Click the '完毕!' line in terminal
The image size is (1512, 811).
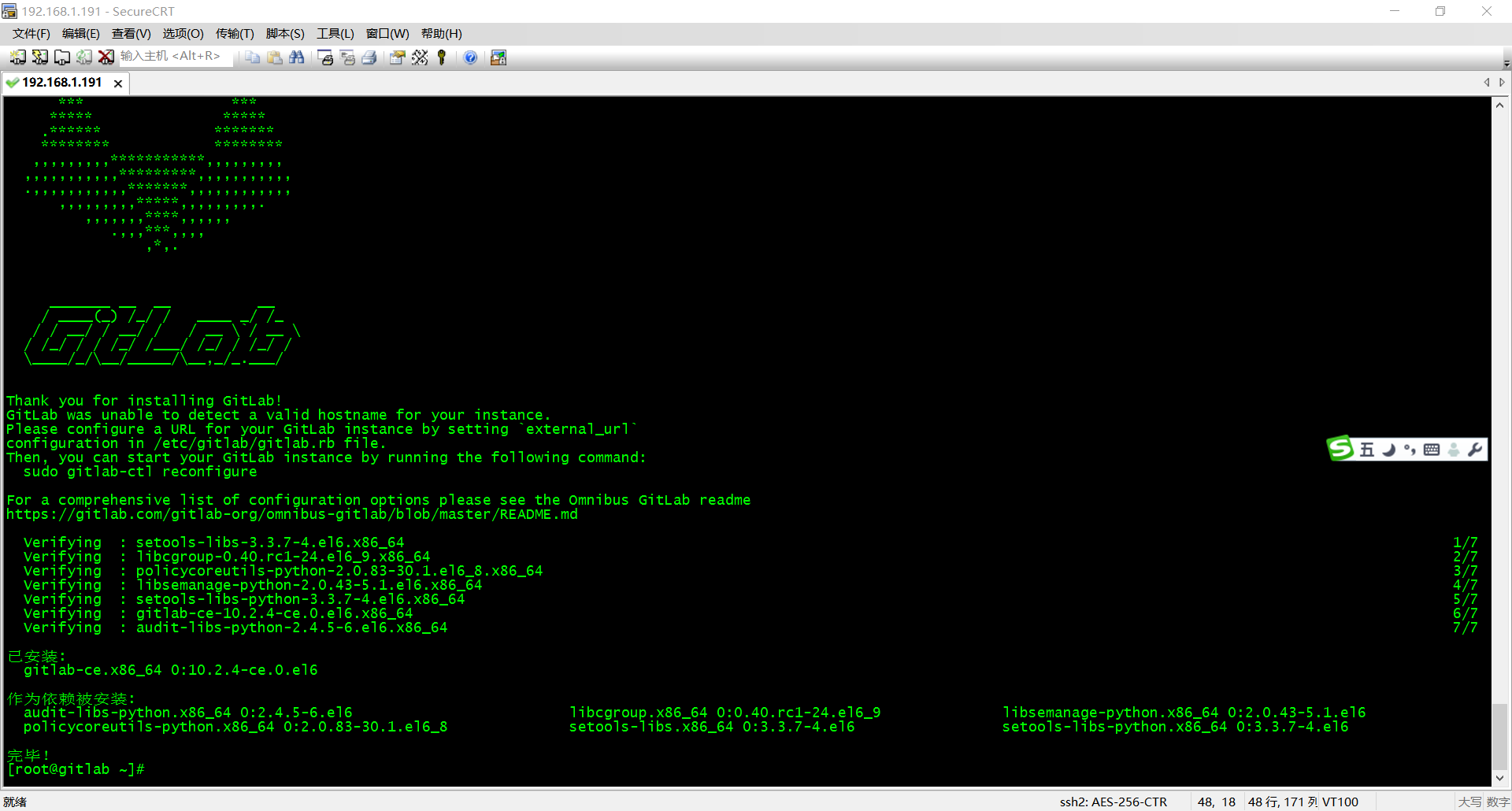pos(28,756)
